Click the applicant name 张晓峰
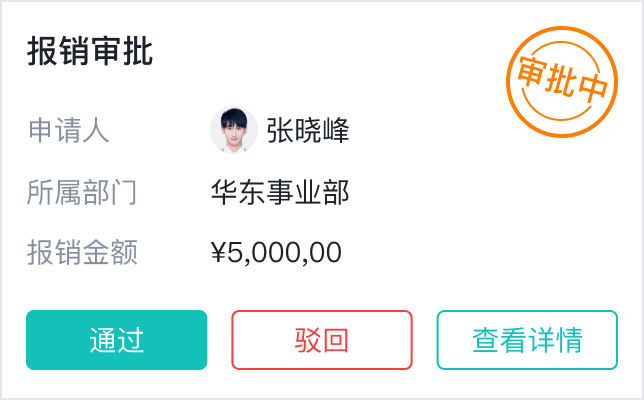The width and height of the screenshot is (644, 400). click(307, 130)
